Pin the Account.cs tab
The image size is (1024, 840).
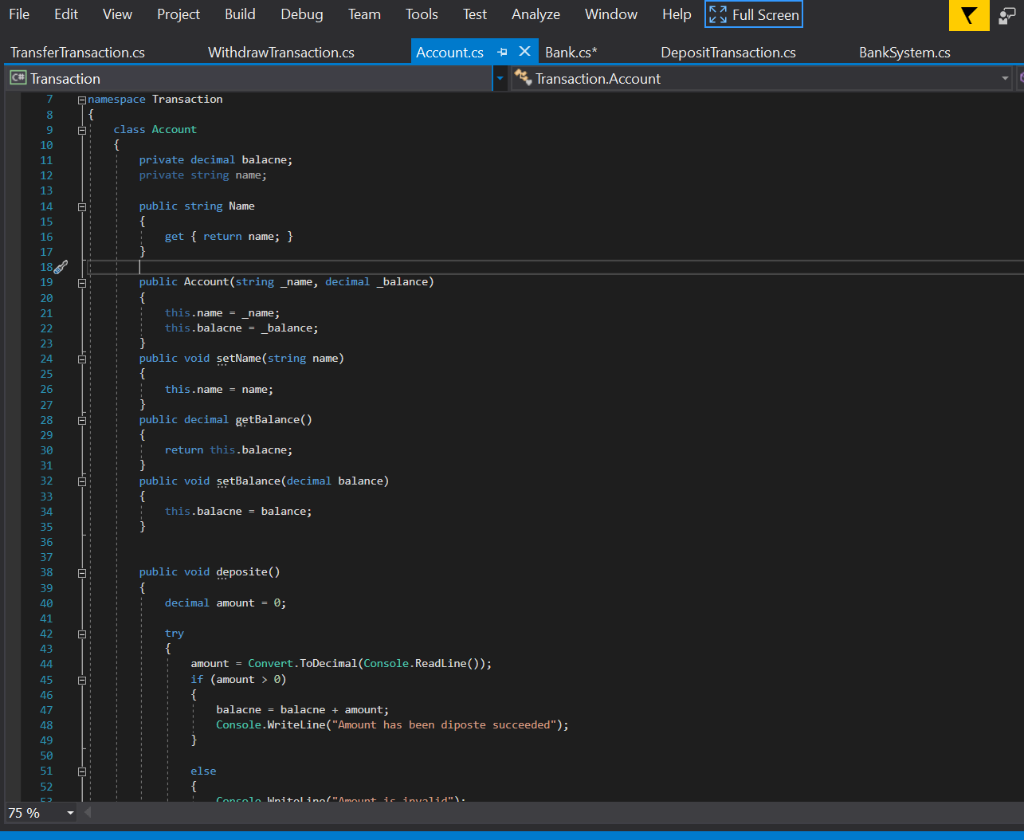pos(502,52)
